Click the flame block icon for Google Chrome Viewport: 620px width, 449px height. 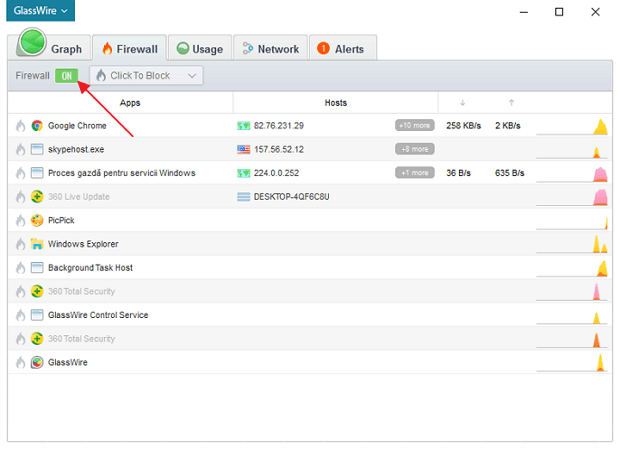(x=21, y=126)
